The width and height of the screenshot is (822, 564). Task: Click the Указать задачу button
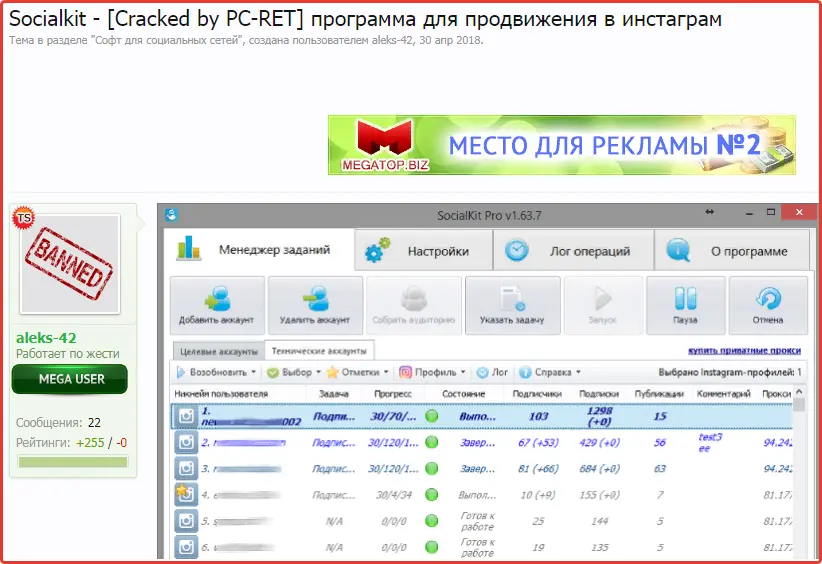coord(512,306)
